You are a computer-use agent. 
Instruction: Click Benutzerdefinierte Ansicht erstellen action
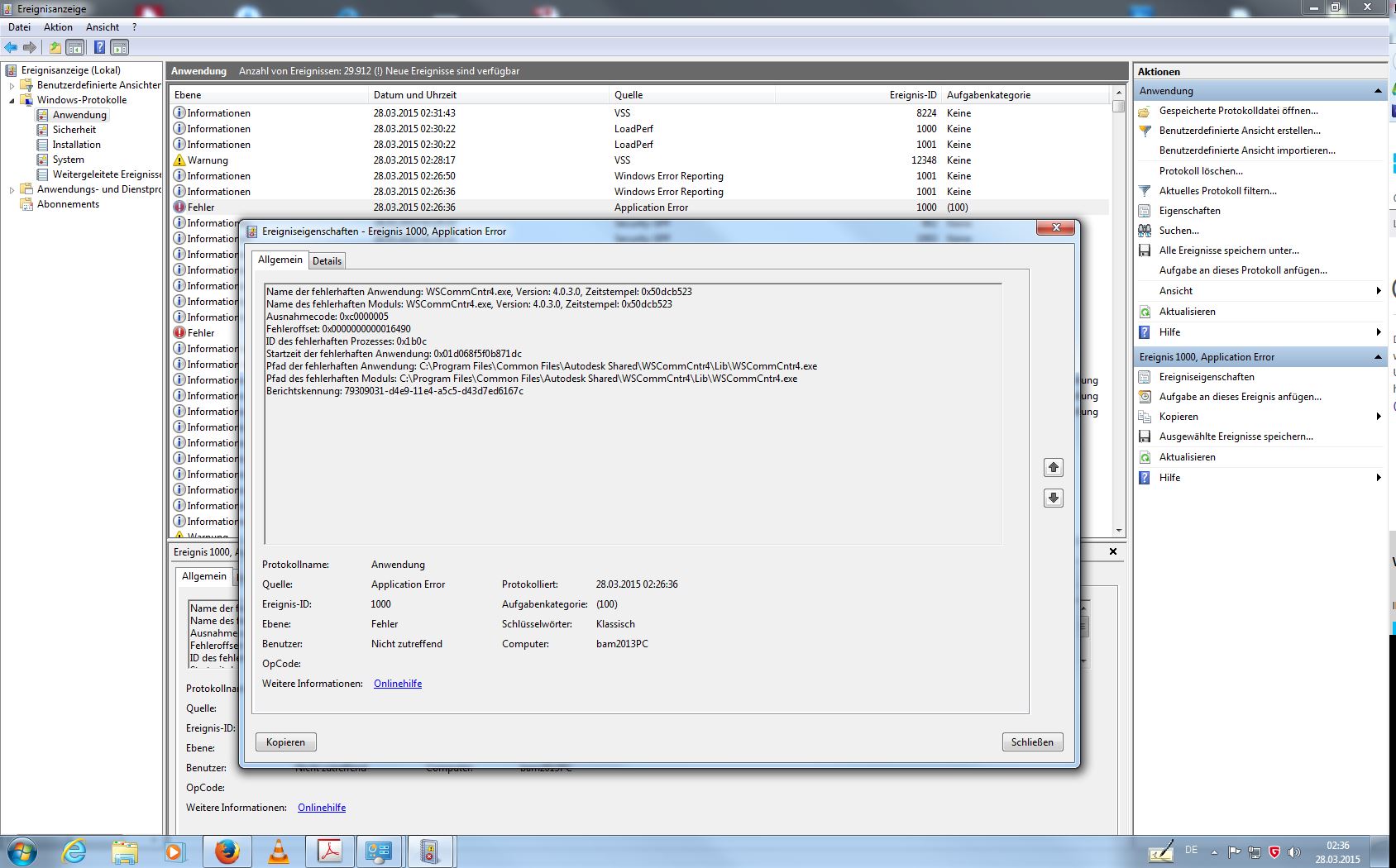click(x=1240, y=131)
